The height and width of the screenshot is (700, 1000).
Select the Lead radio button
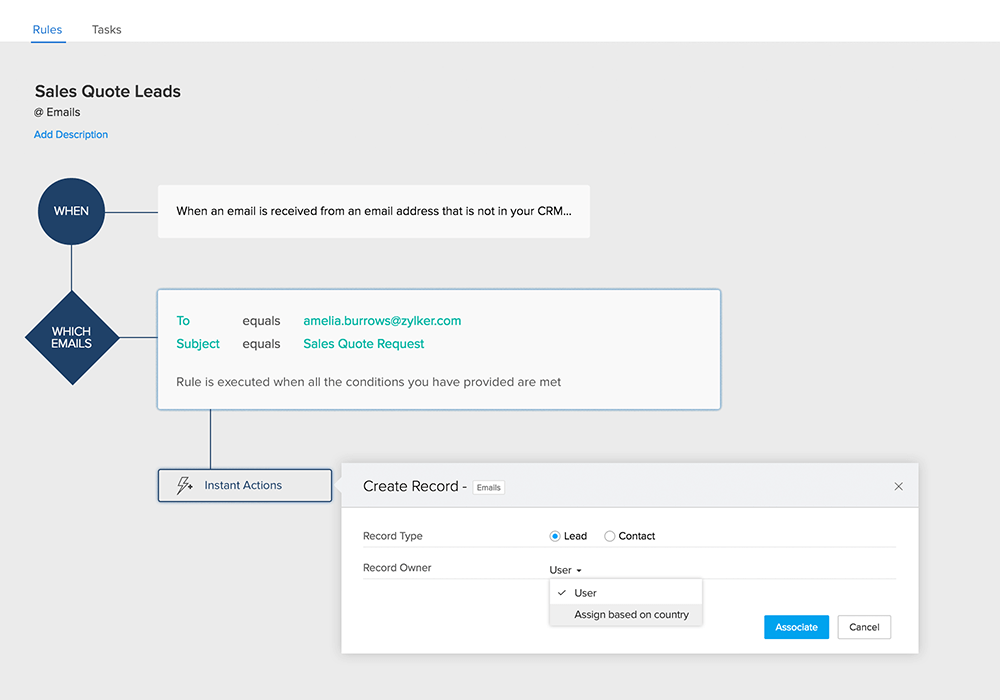pos(556,536)
